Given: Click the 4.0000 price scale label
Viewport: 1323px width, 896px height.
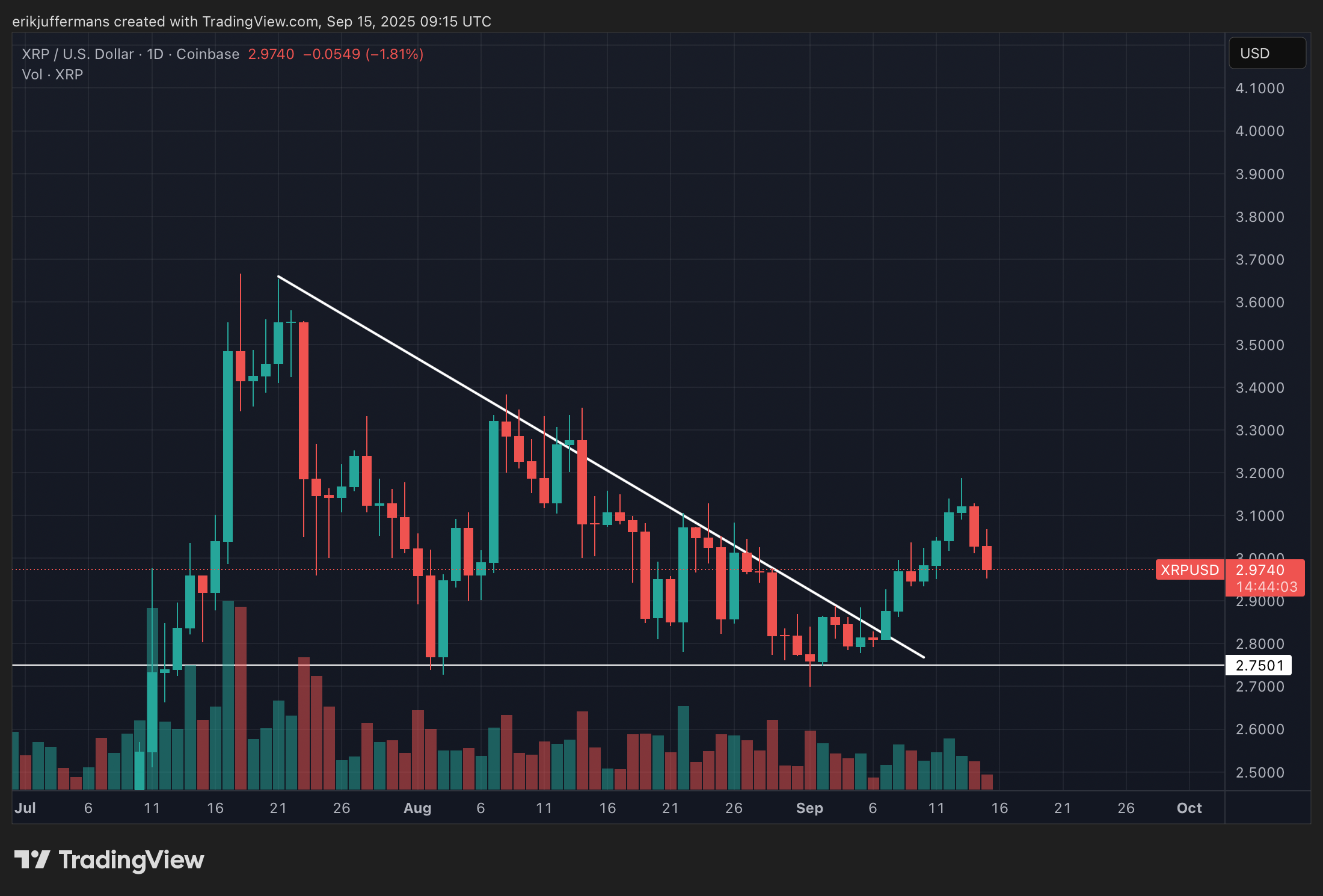Looking at the screenshot, I should coord(1259,131).
